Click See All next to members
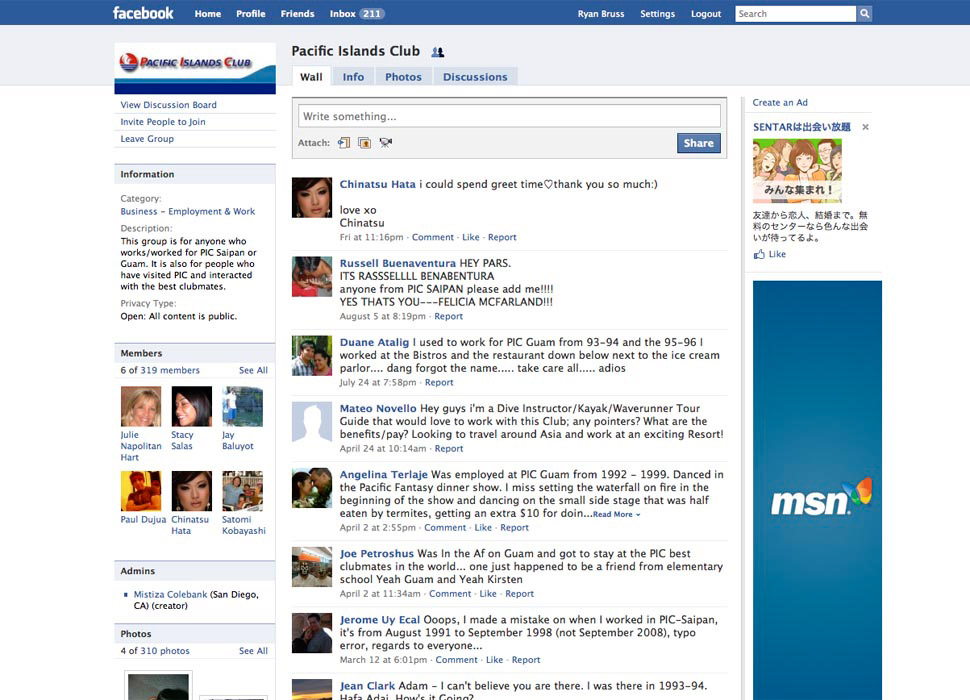This screenshot has height=700, width=970. tap(254, 370)
